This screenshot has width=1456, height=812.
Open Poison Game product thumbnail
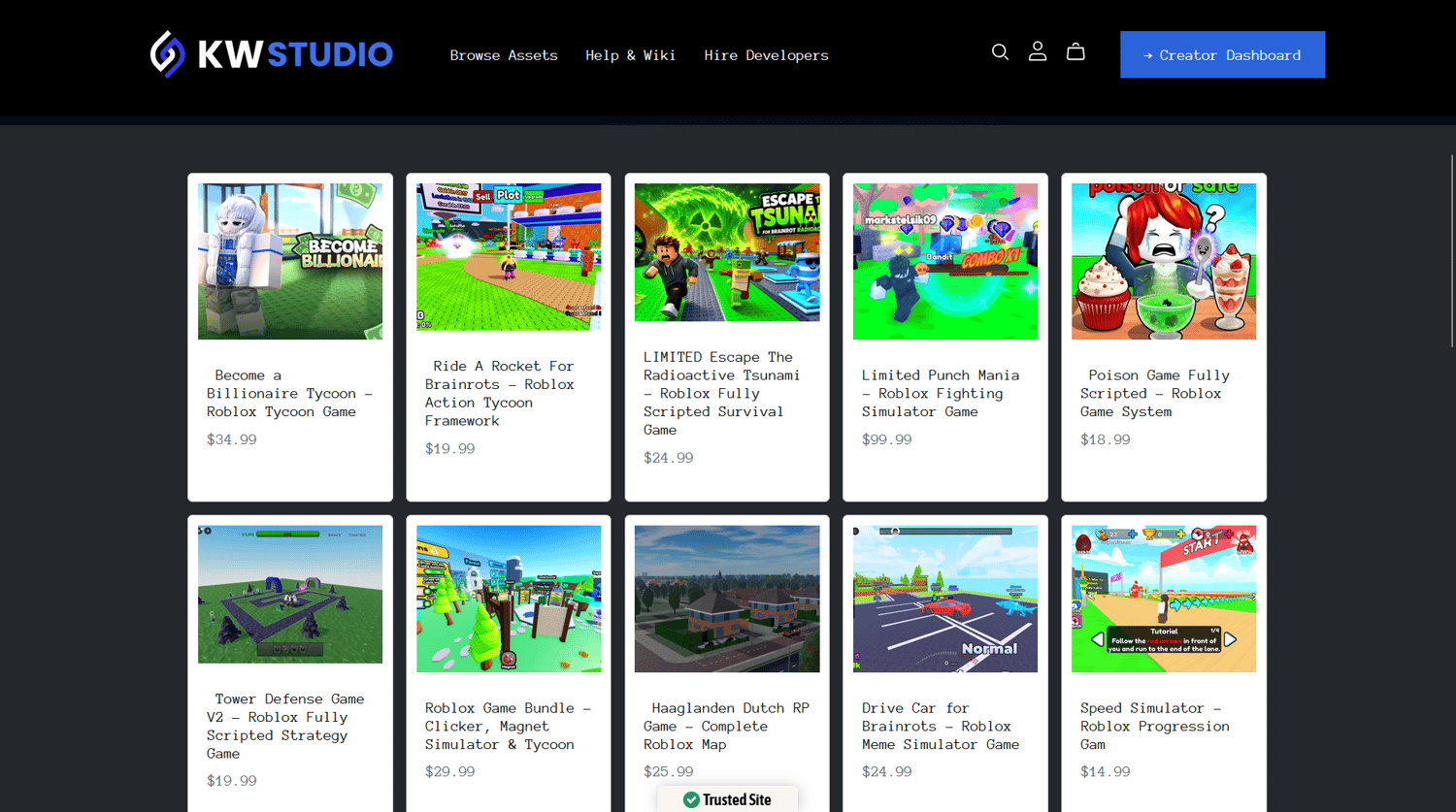click(1164, 261)
